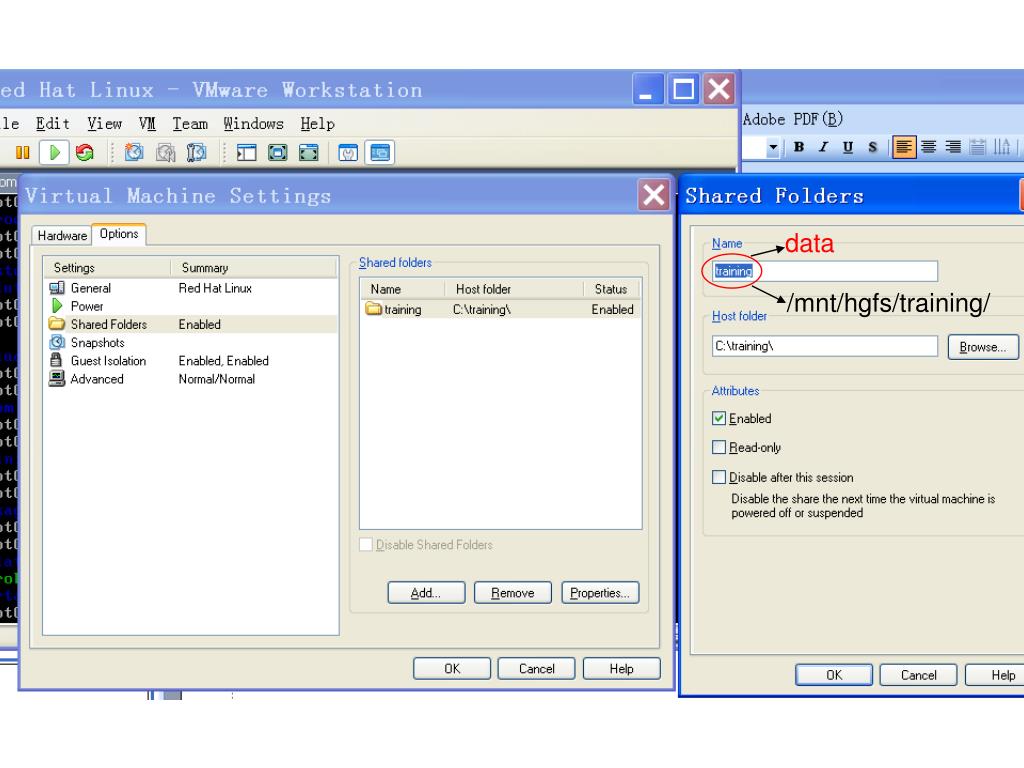Click the Host folder path field
Image resolution: width=1024 pixels, height=768 pixels.
(x=825, y=346)
